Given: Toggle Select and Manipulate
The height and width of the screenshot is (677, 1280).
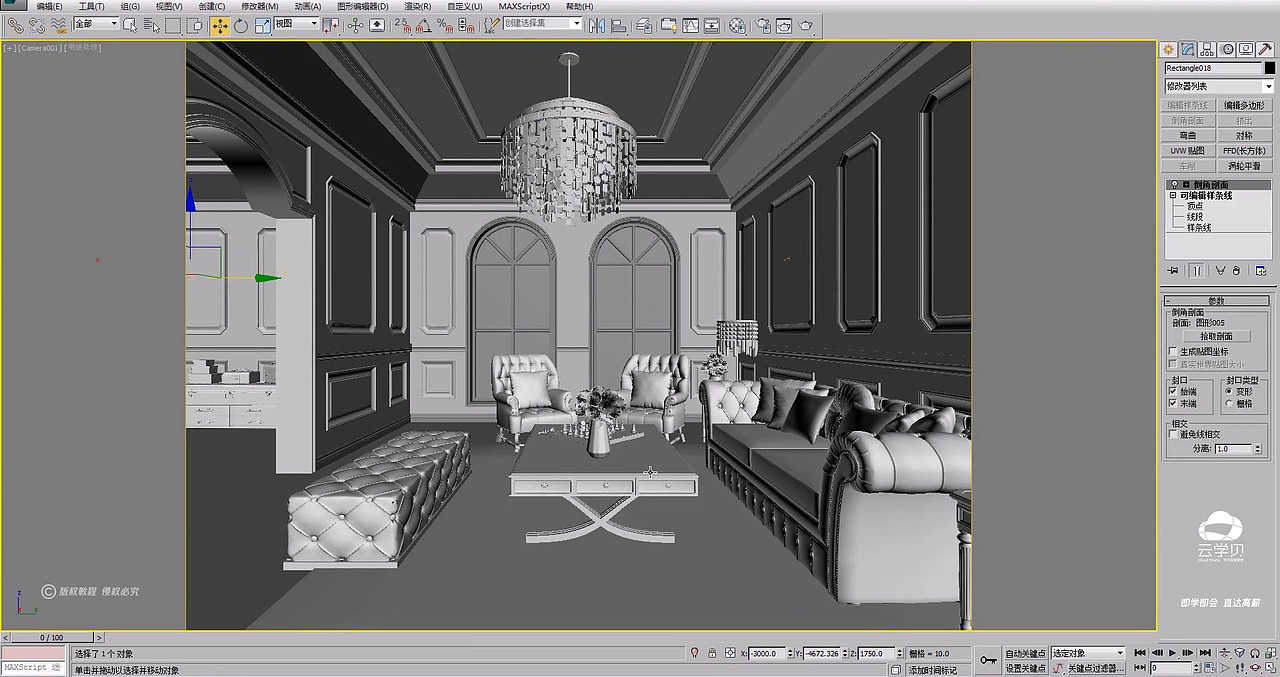Looking at the screenshot, I should pos(355,25).
